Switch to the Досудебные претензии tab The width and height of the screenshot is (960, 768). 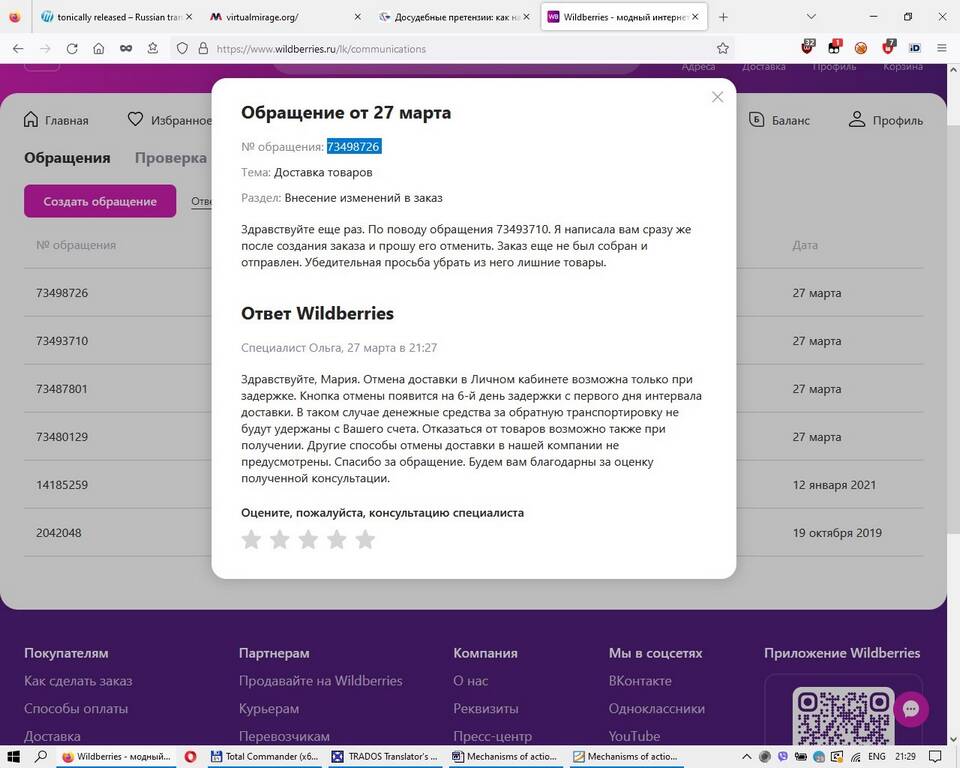[454, 17]
